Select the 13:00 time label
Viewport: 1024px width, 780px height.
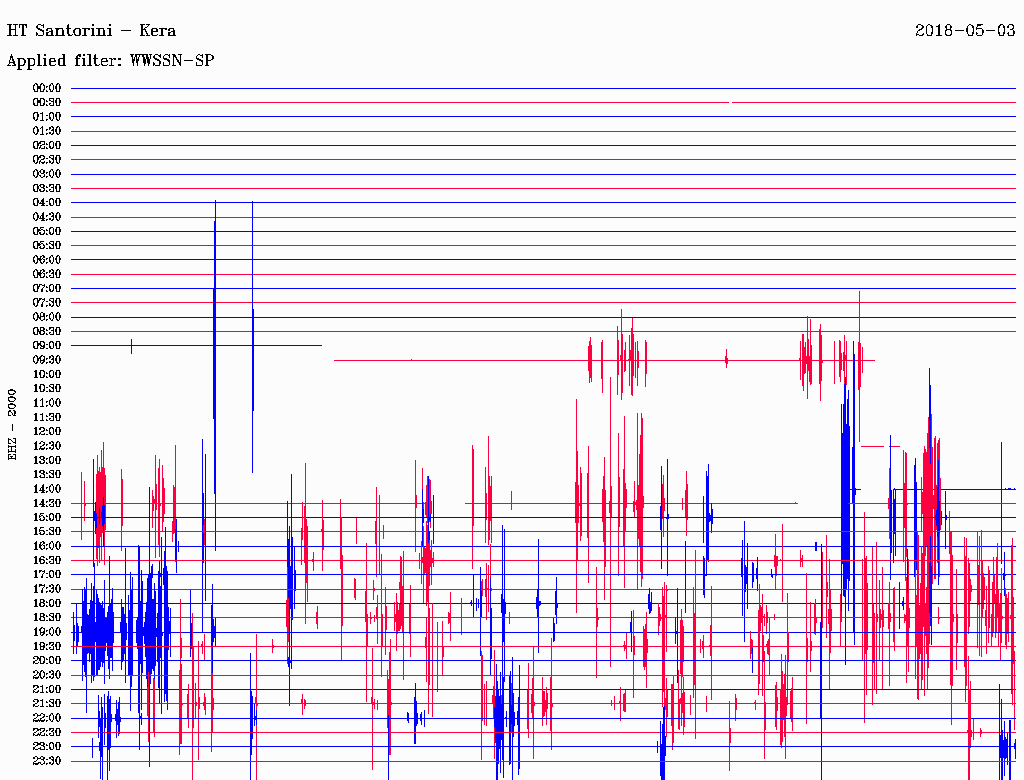pyautogui.click(x=47, y=461)
